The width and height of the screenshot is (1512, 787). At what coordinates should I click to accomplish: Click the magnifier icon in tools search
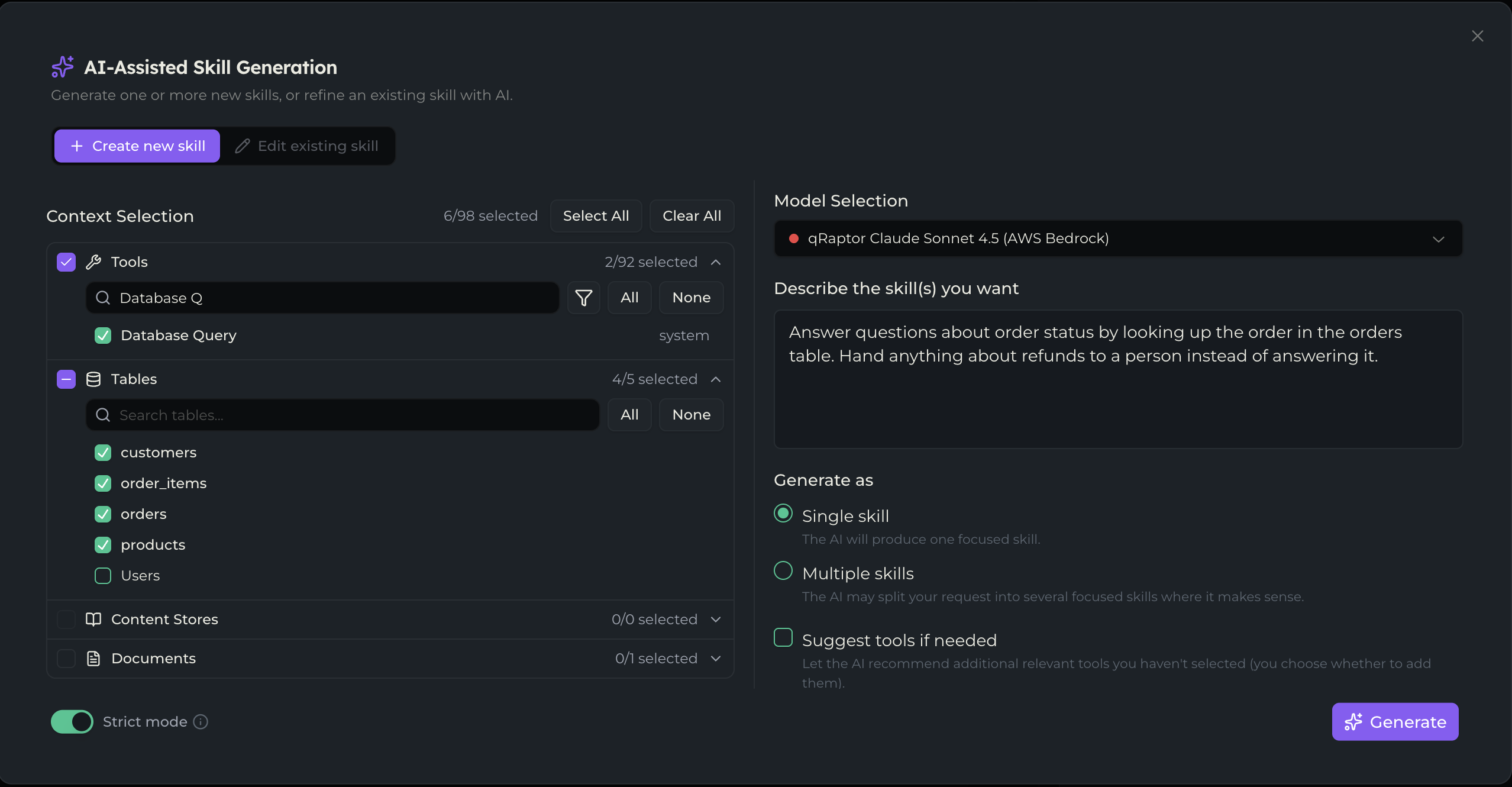(103, 298)
